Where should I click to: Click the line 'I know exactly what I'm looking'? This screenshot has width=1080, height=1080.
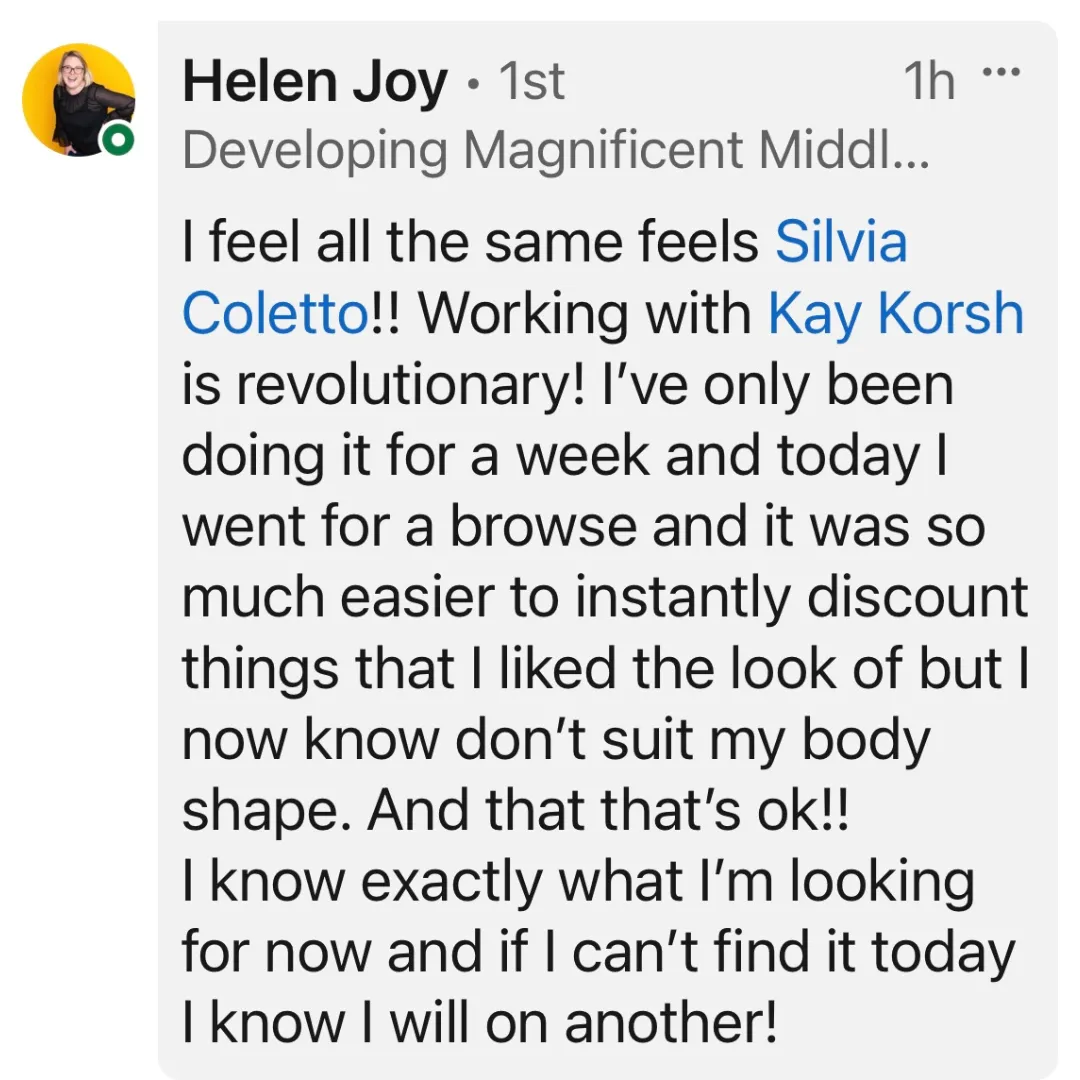coord(578,883)
